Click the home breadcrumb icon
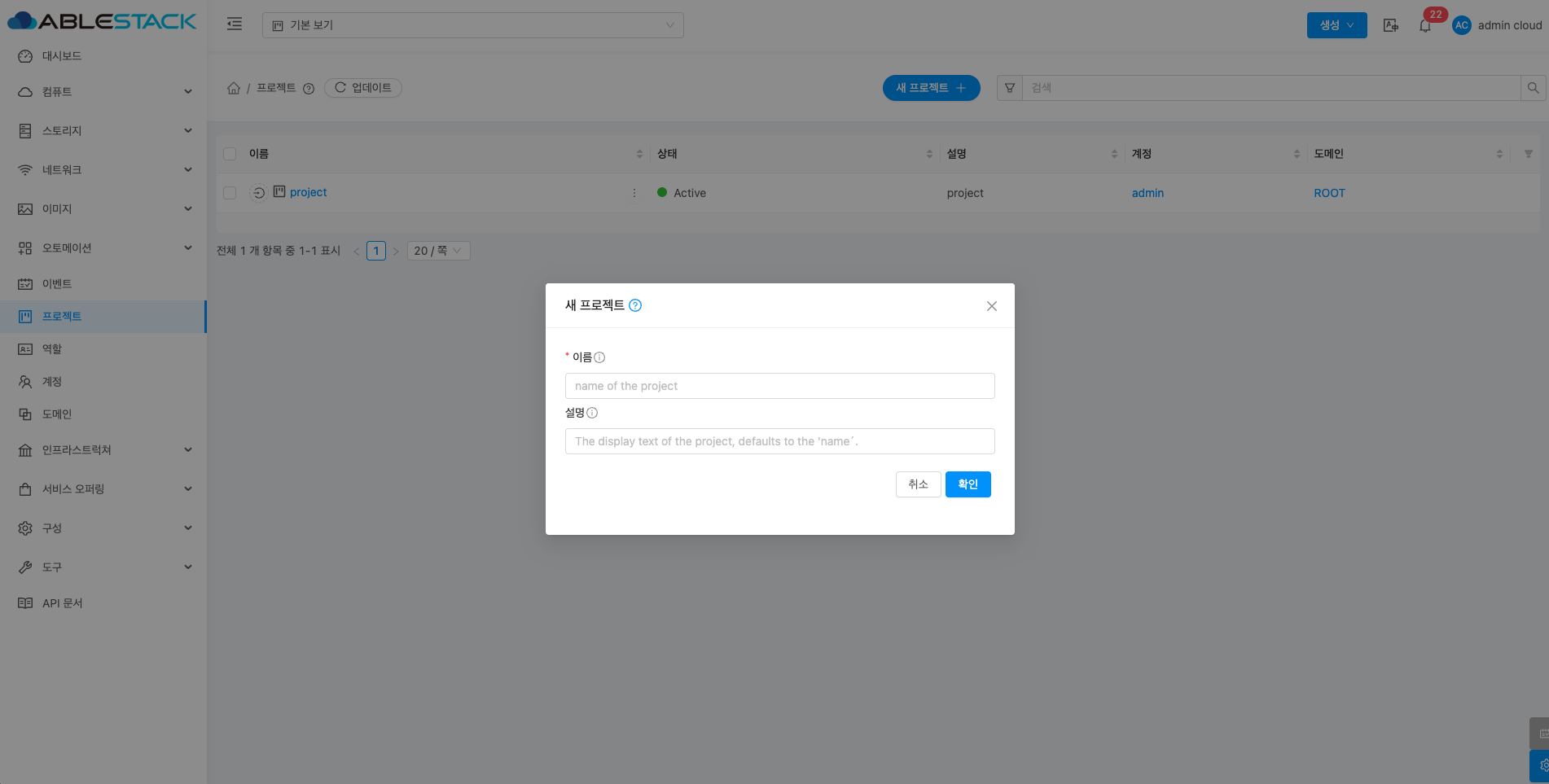The image size is (1549, 784). coord(234,88)
